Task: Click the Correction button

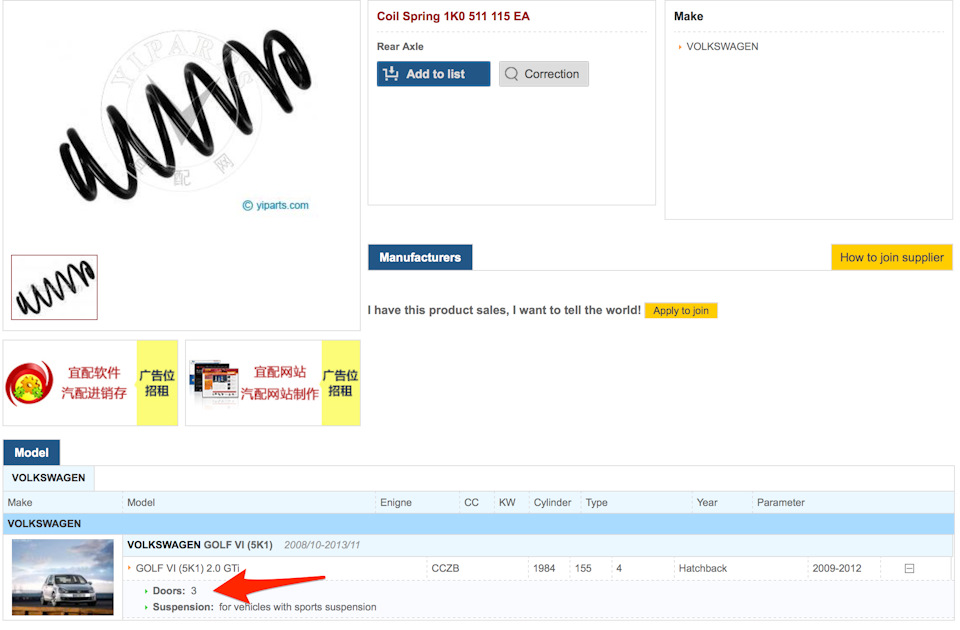Action: pos(543,74)
